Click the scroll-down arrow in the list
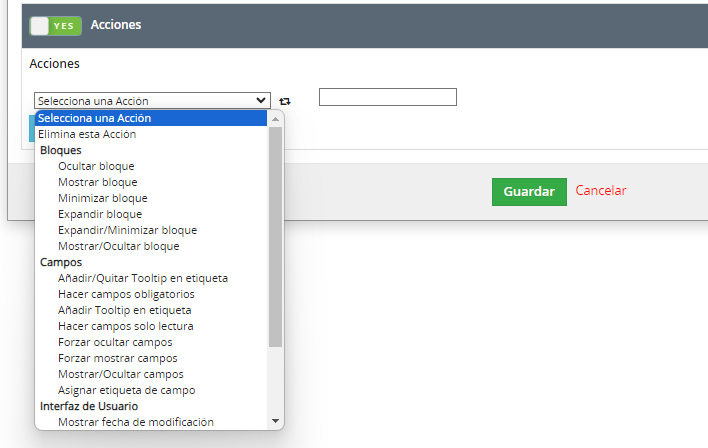 275,421
